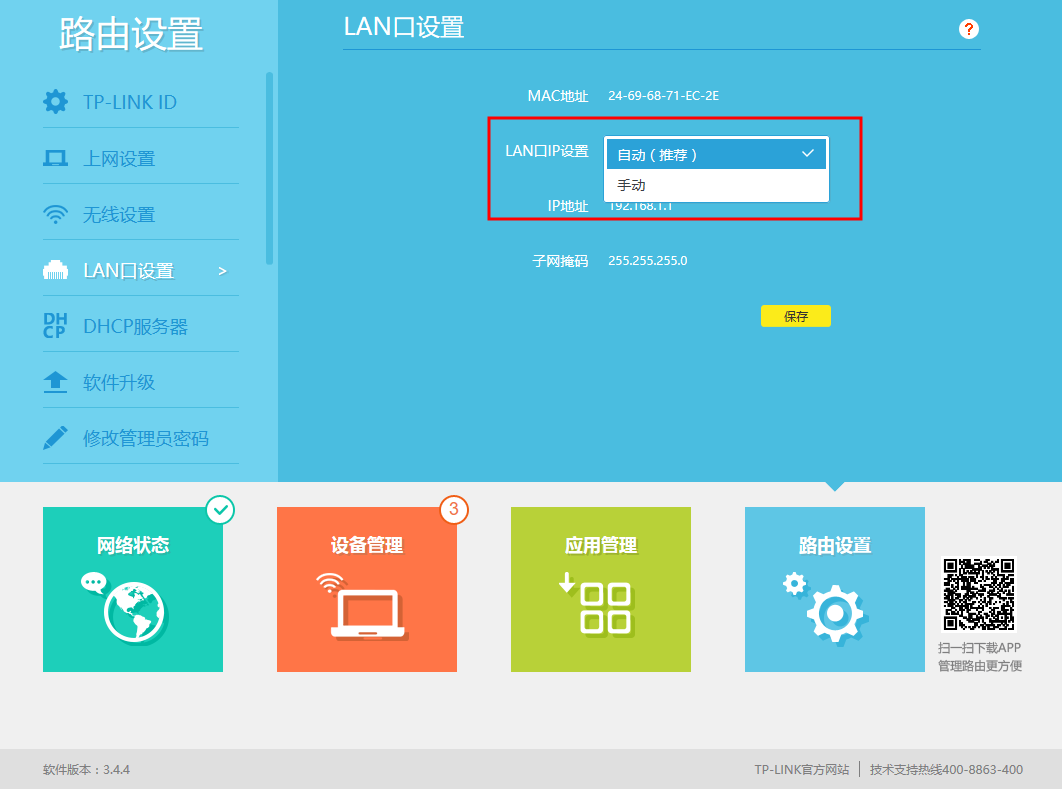Select 自动（推荐）in the LAN IP dropdown
The width and height of the screenshot is (1062, 806).
point(716,154)
